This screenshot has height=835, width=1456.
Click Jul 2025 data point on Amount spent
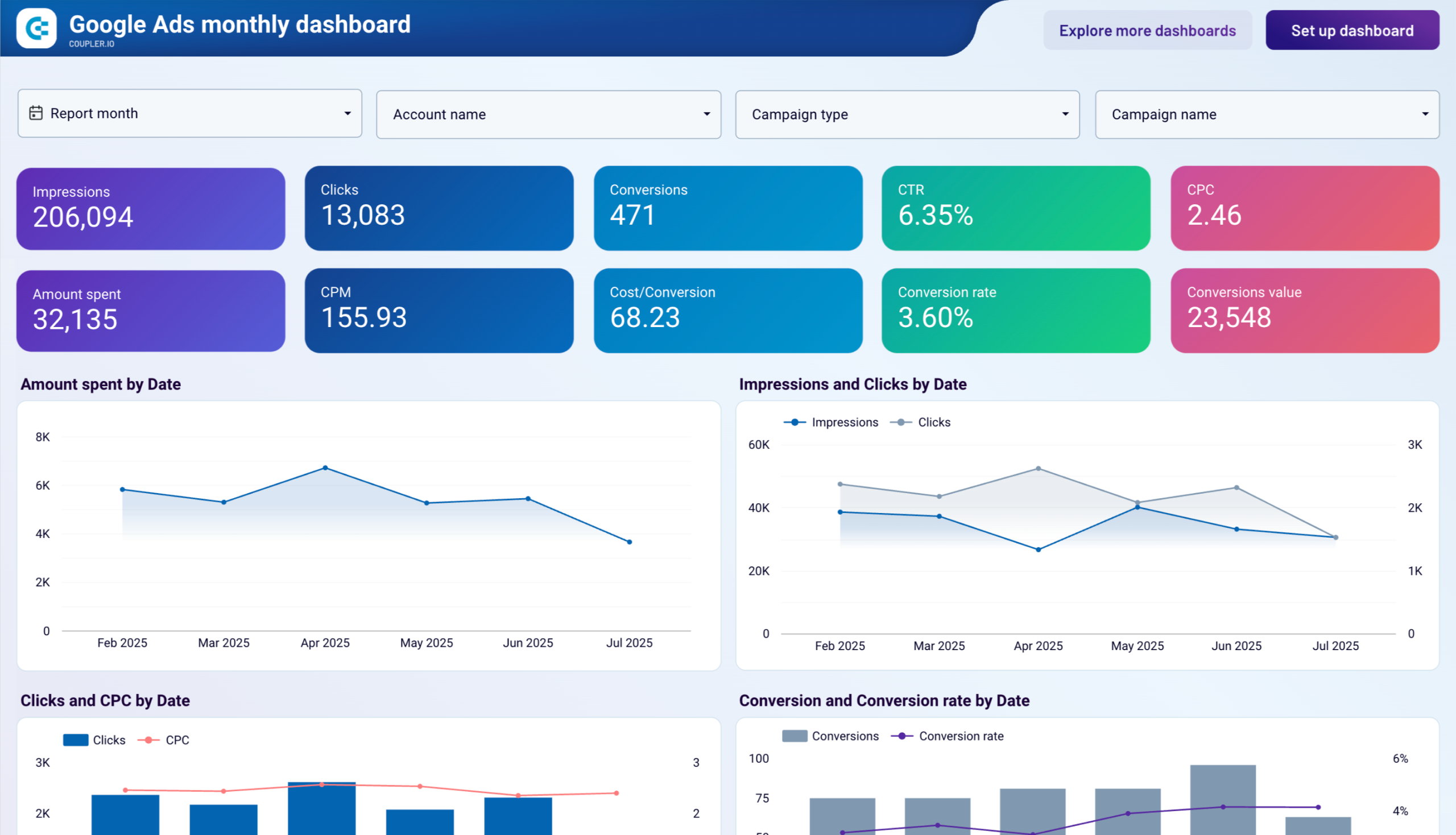[x=629, y=542]
